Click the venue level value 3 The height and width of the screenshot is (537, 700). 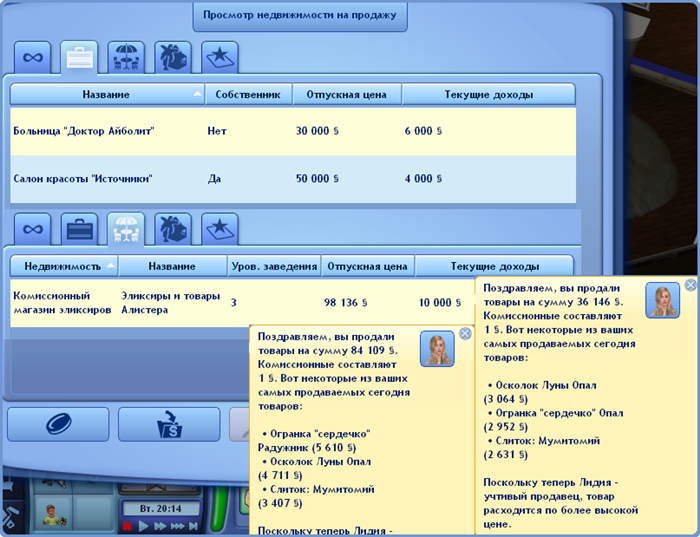click(233, 303)
